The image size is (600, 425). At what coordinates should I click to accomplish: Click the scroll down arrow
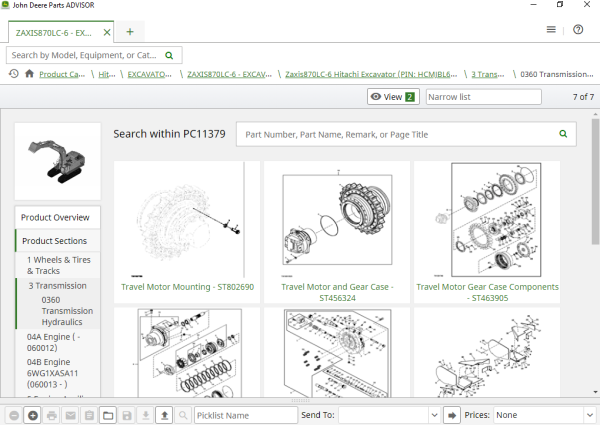(x=595, y=392)
